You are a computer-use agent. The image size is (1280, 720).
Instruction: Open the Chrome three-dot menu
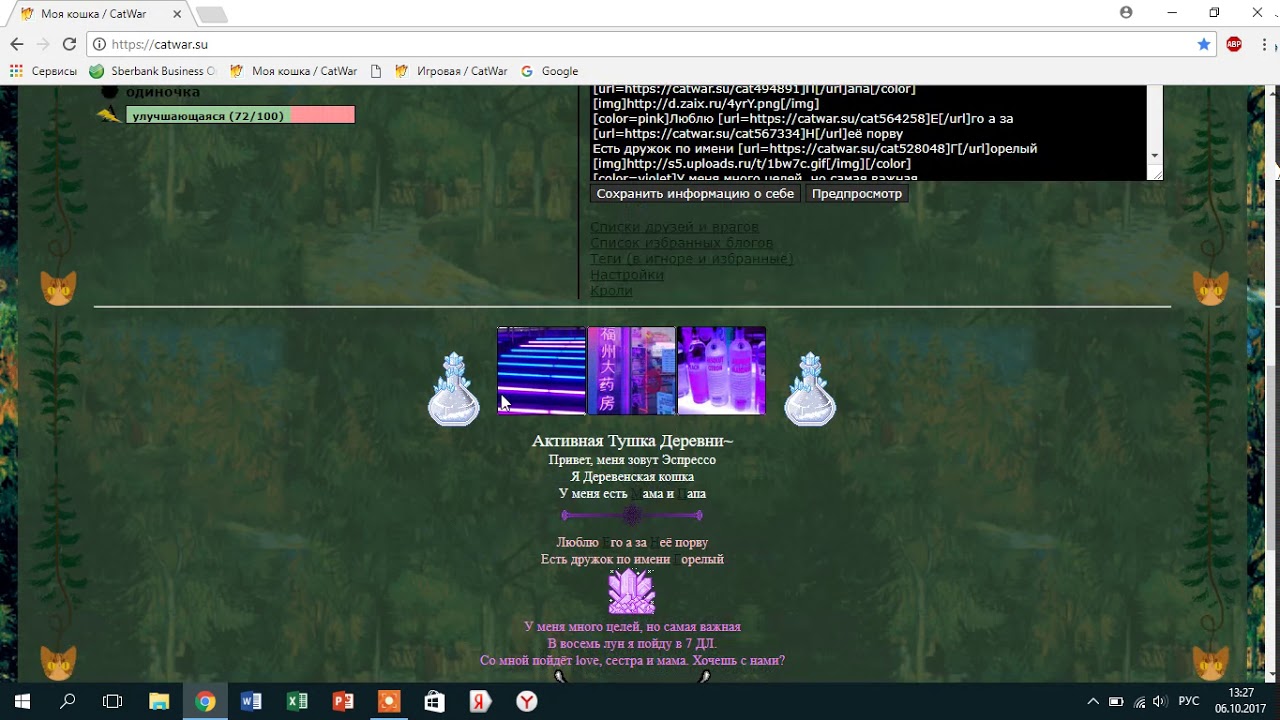pyautogui.click(x=1265, y=44)
